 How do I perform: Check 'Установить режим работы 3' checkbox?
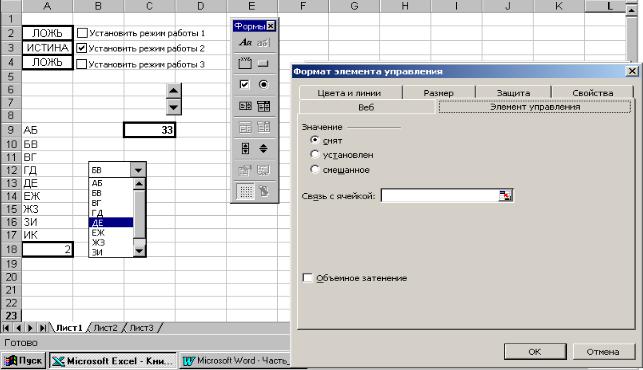click(x=82, y=64)
